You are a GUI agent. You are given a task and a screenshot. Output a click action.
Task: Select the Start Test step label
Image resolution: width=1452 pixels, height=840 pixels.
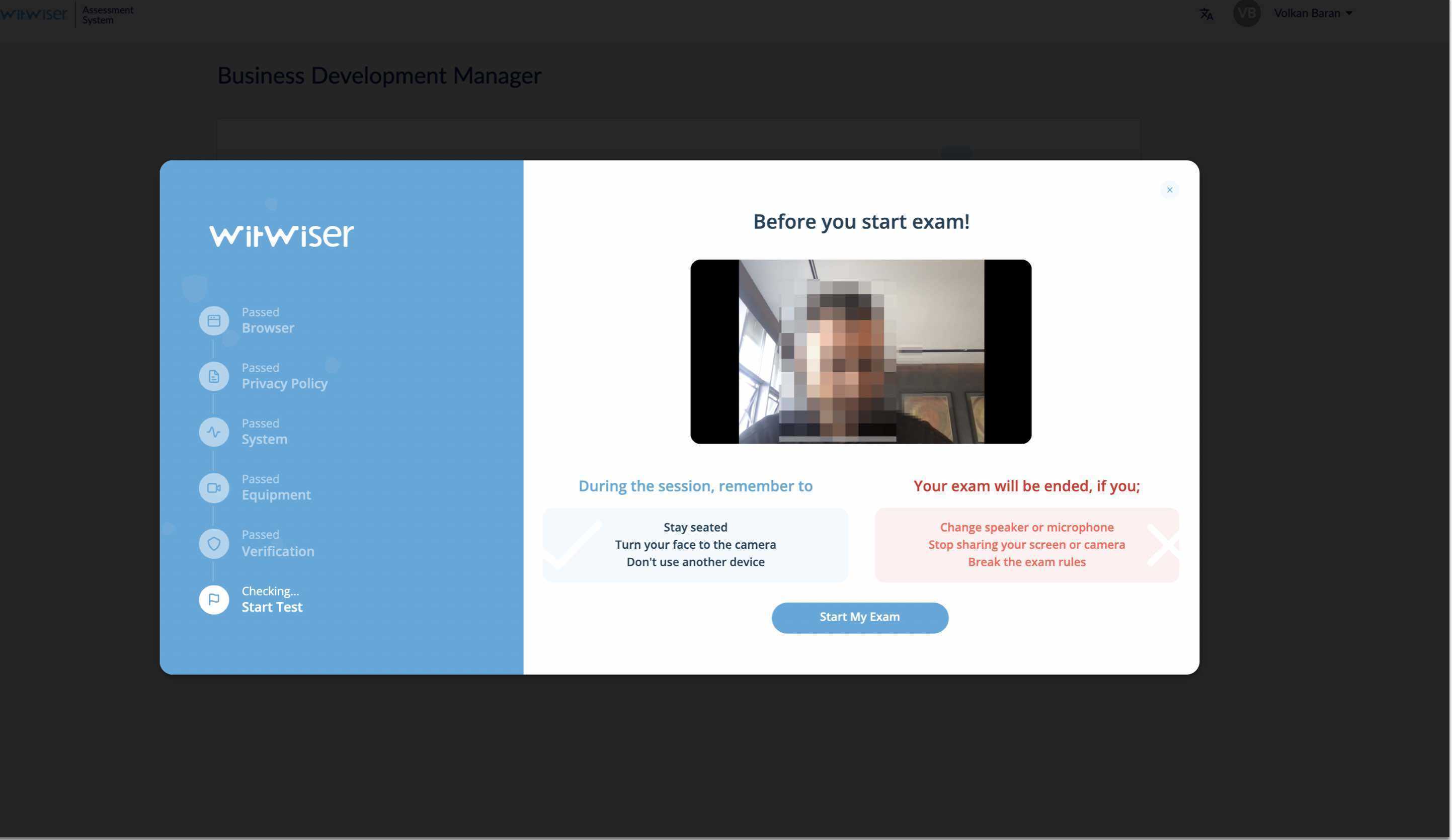coord(271,607)
